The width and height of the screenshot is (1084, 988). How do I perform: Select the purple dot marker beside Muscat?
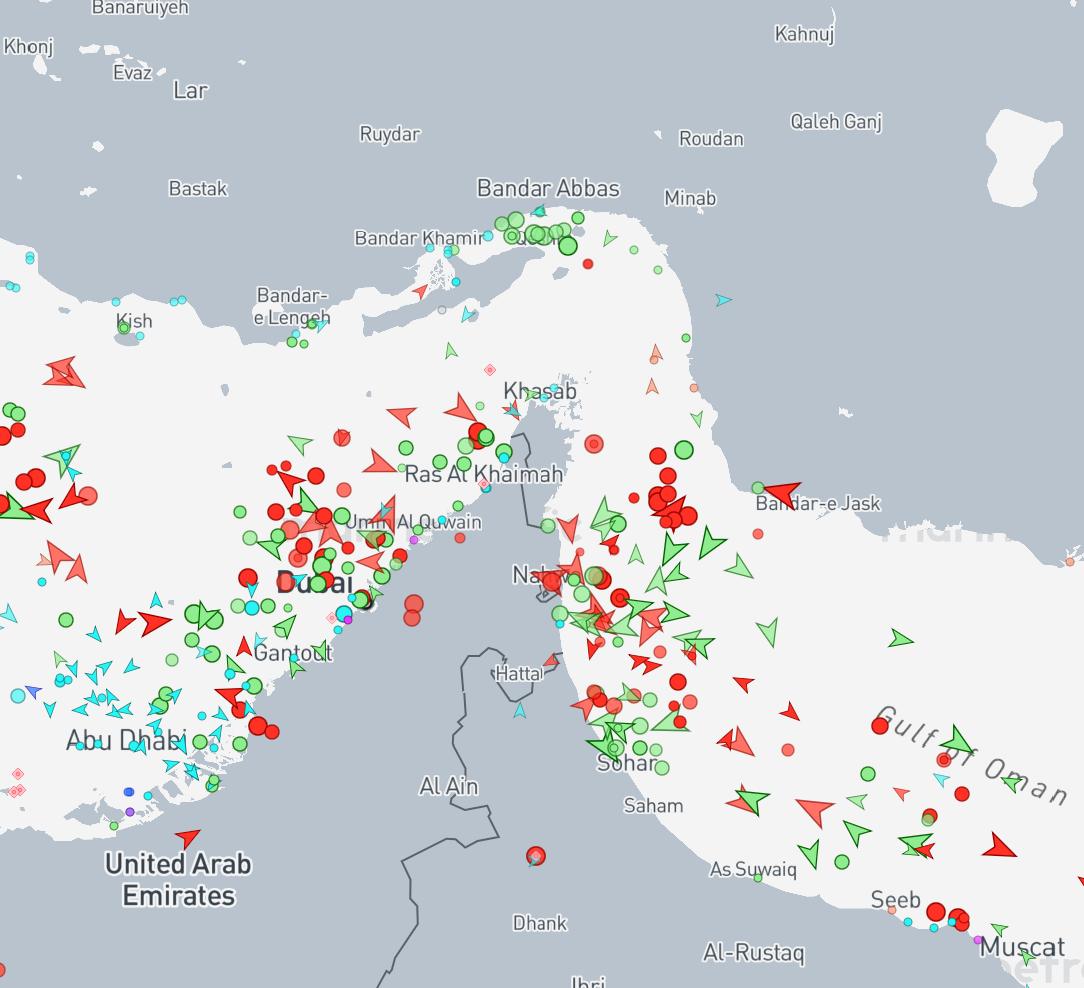click(978, 940)
